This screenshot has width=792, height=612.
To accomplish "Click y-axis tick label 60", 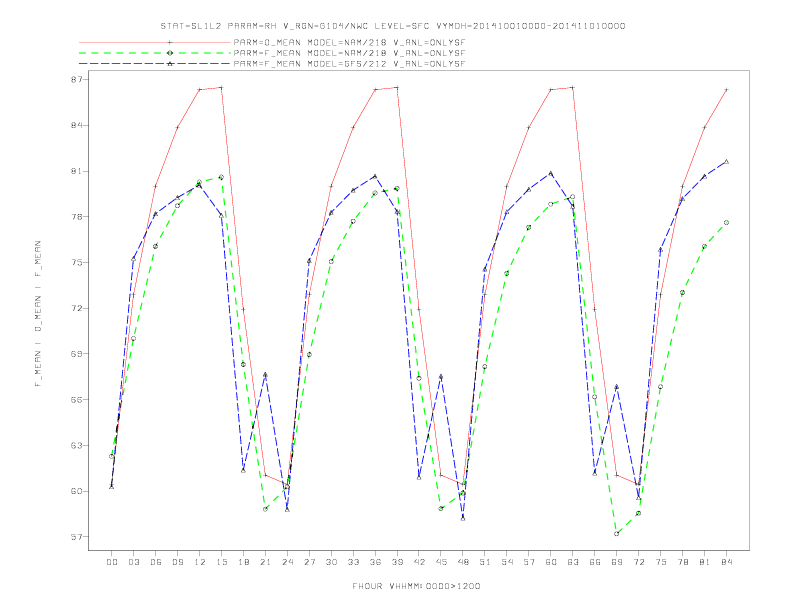I will coord(78,491).
